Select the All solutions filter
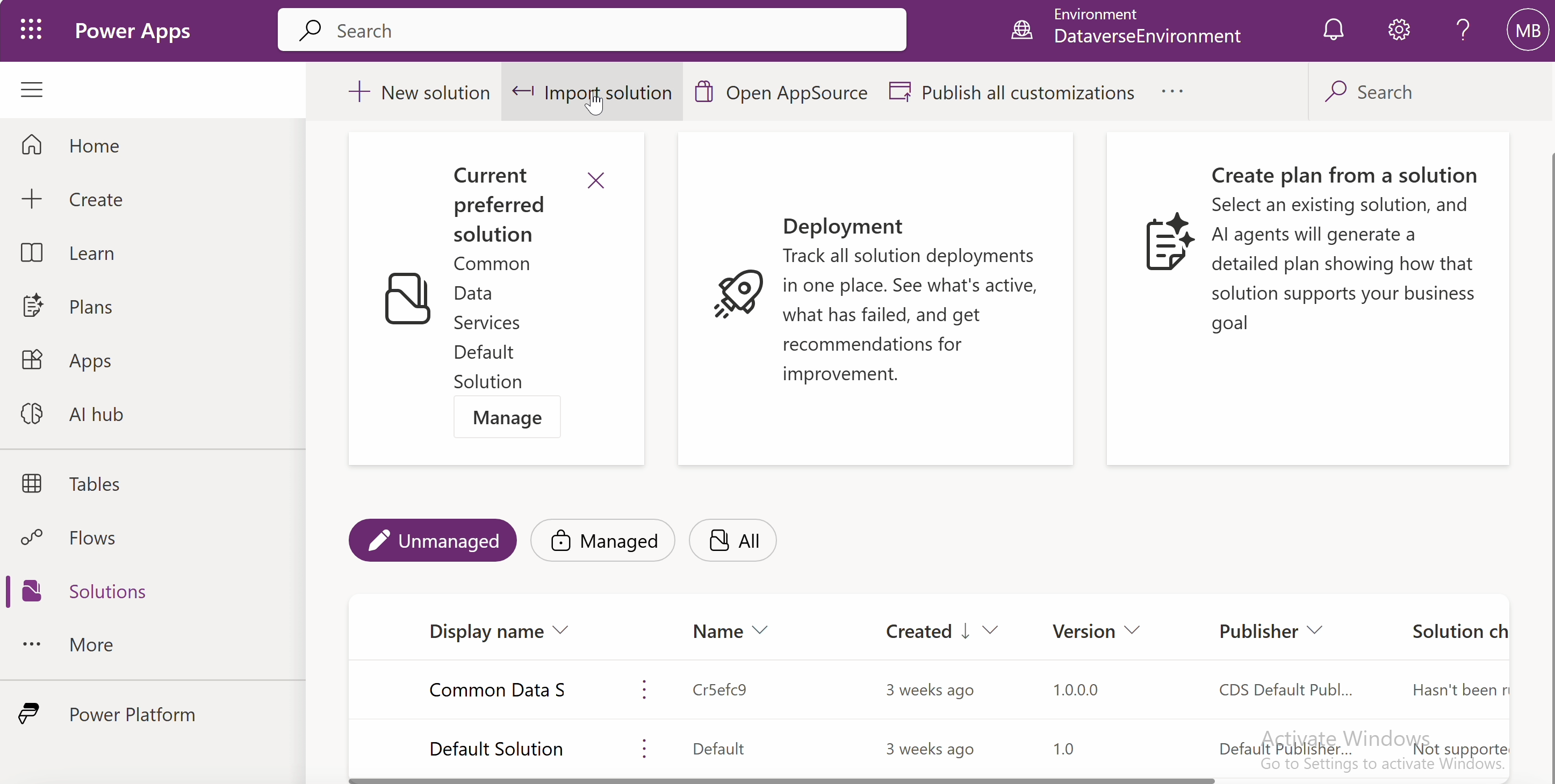This screenshot has width=1555, height=784. tap(732, 540)
